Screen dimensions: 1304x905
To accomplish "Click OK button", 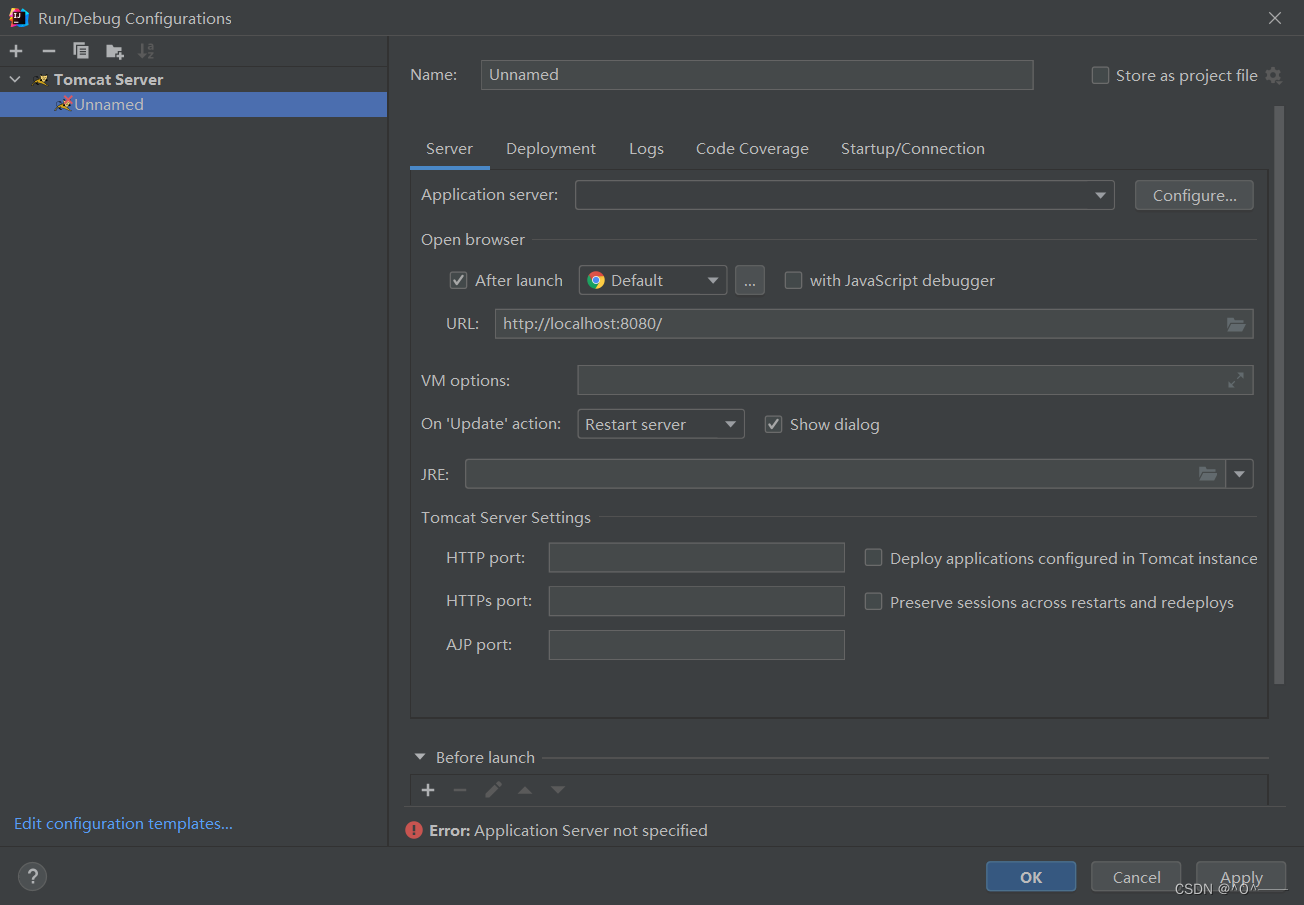I will tap(1031, 877).
